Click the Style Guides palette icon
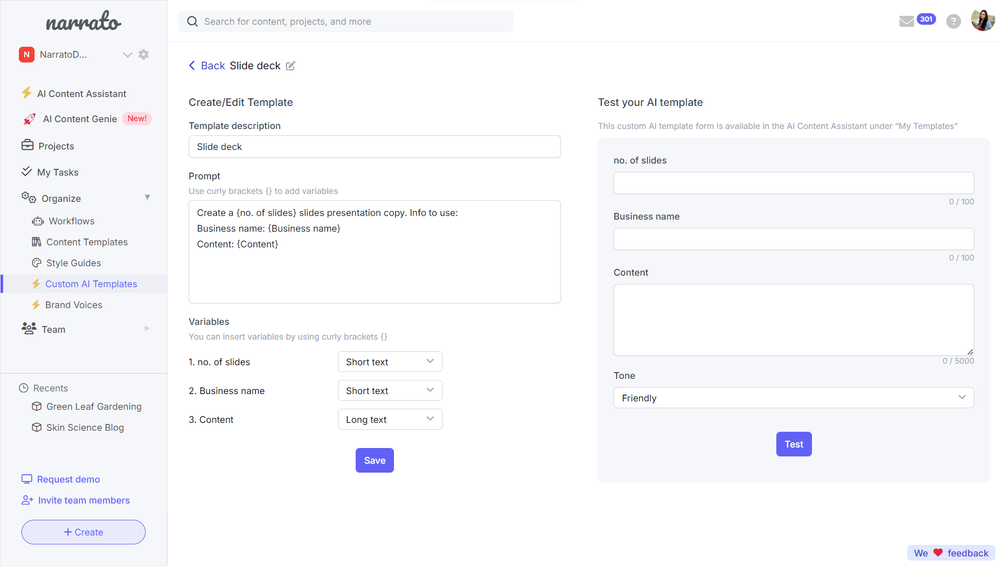The width and height of the screenshot is (1000, 566). point(36,263)
